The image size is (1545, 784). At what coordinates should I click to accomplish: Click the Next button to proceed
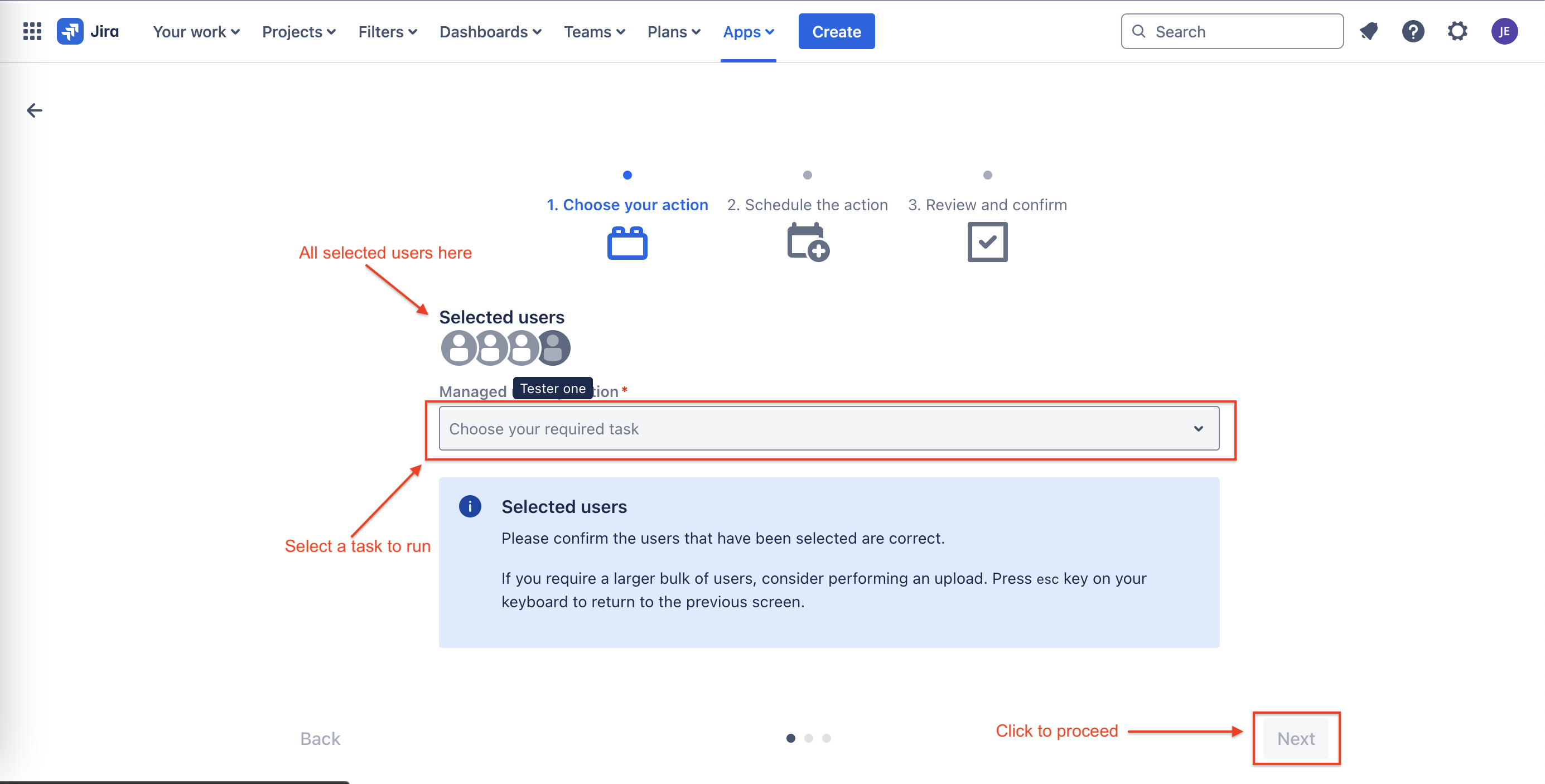coord(1296,738)
